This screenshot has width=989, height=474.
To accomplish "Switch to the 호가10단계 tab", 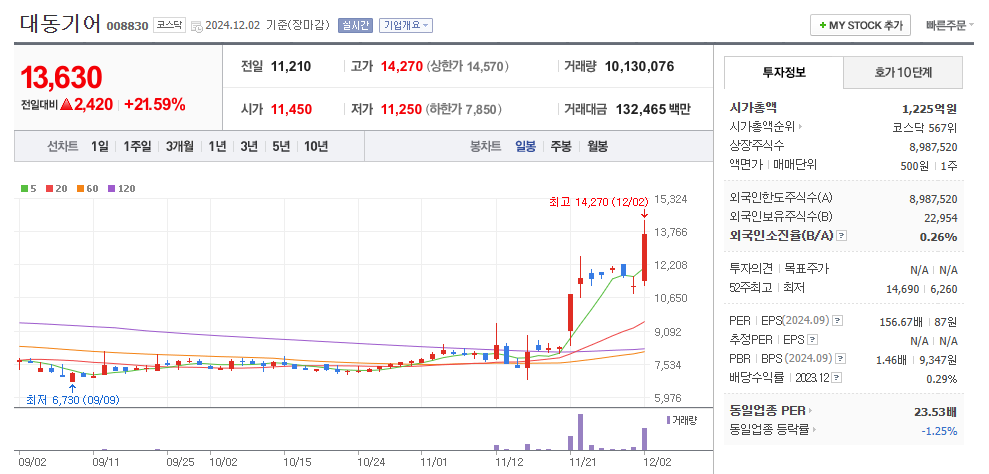I will coord(903,72).
